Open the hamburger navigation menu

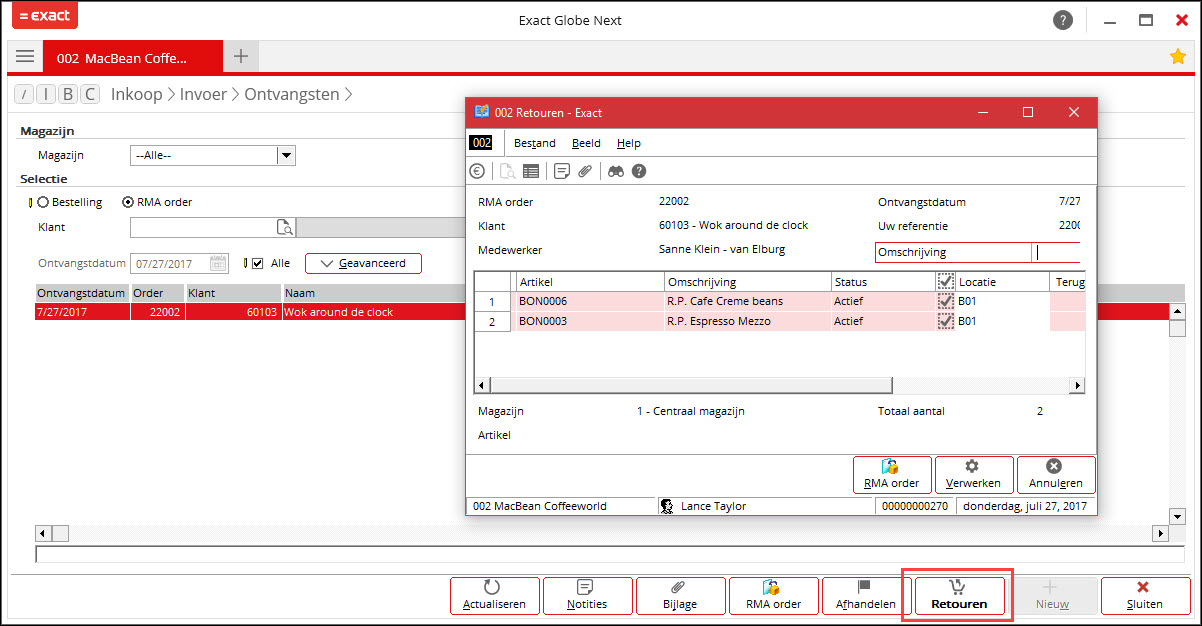point(25,57)
